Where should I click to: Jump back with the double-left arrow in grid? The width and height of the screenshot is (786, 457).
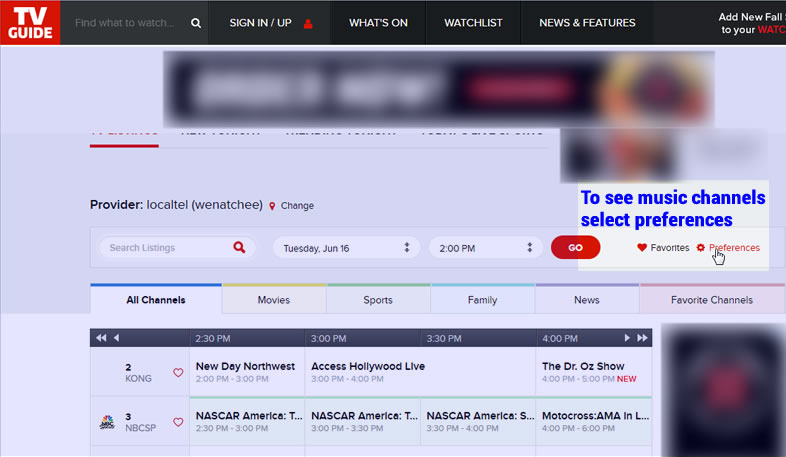tap(101, 338)
